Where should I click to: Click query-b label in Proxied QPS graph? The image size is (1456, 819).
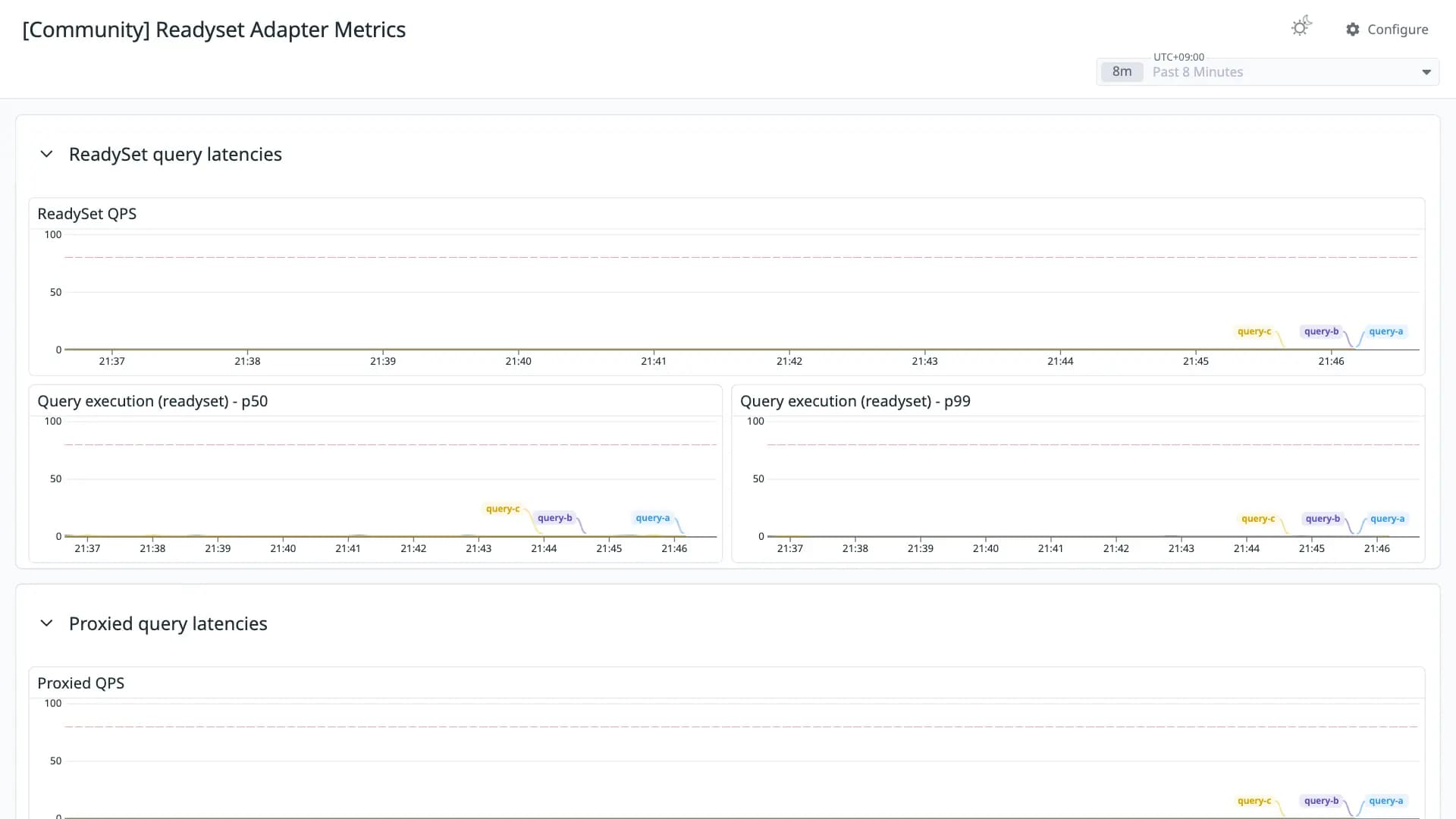1321,801
